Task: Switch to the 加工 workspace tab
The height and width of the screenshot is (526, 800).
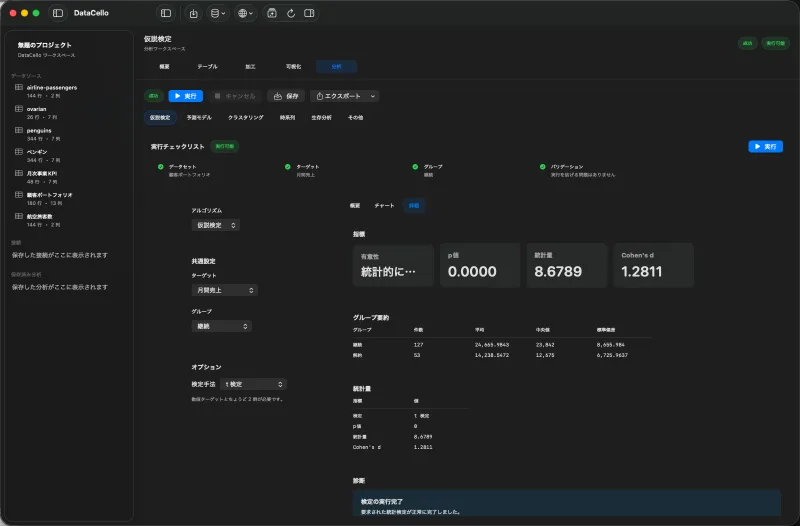Action: tap(250, 66)
